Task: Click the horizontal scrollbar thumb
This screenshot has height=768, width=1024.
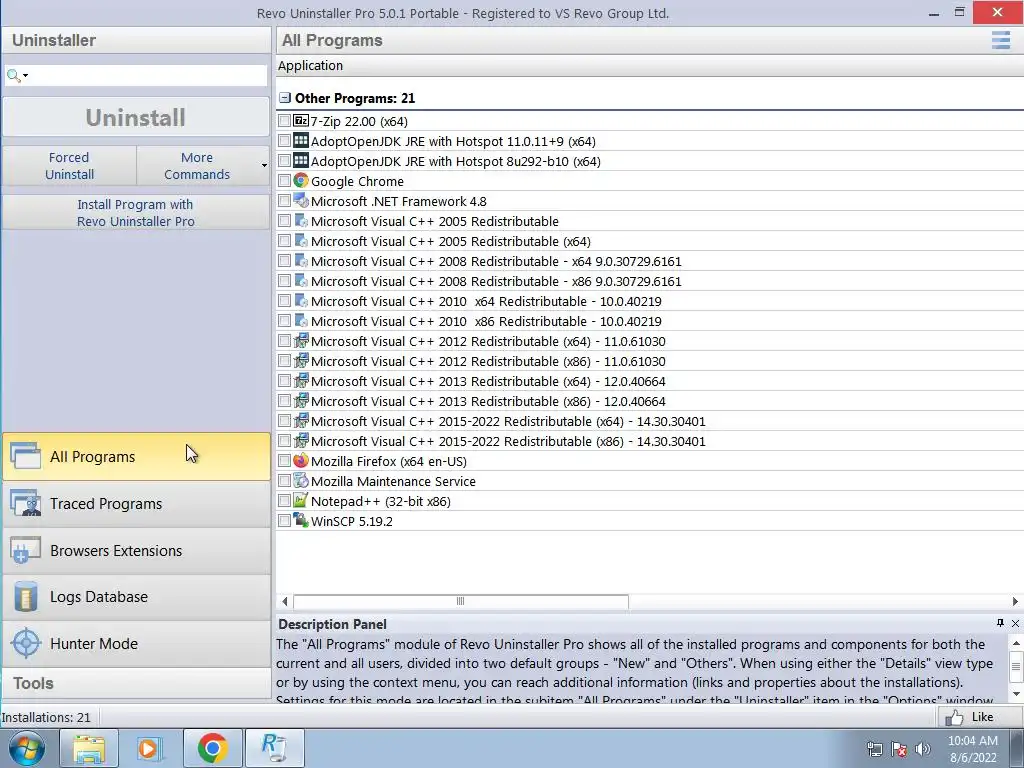Action: point(460,601)
